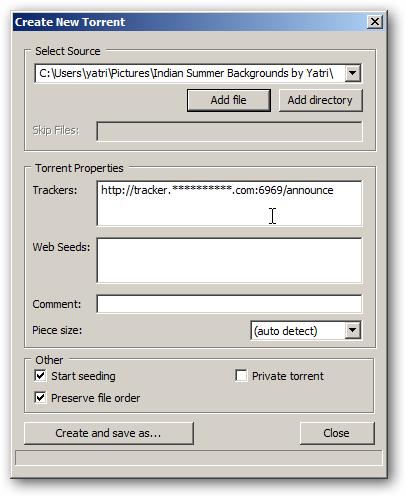Click the Comment input field
406x497 pixels.
(x=229, y=304)
